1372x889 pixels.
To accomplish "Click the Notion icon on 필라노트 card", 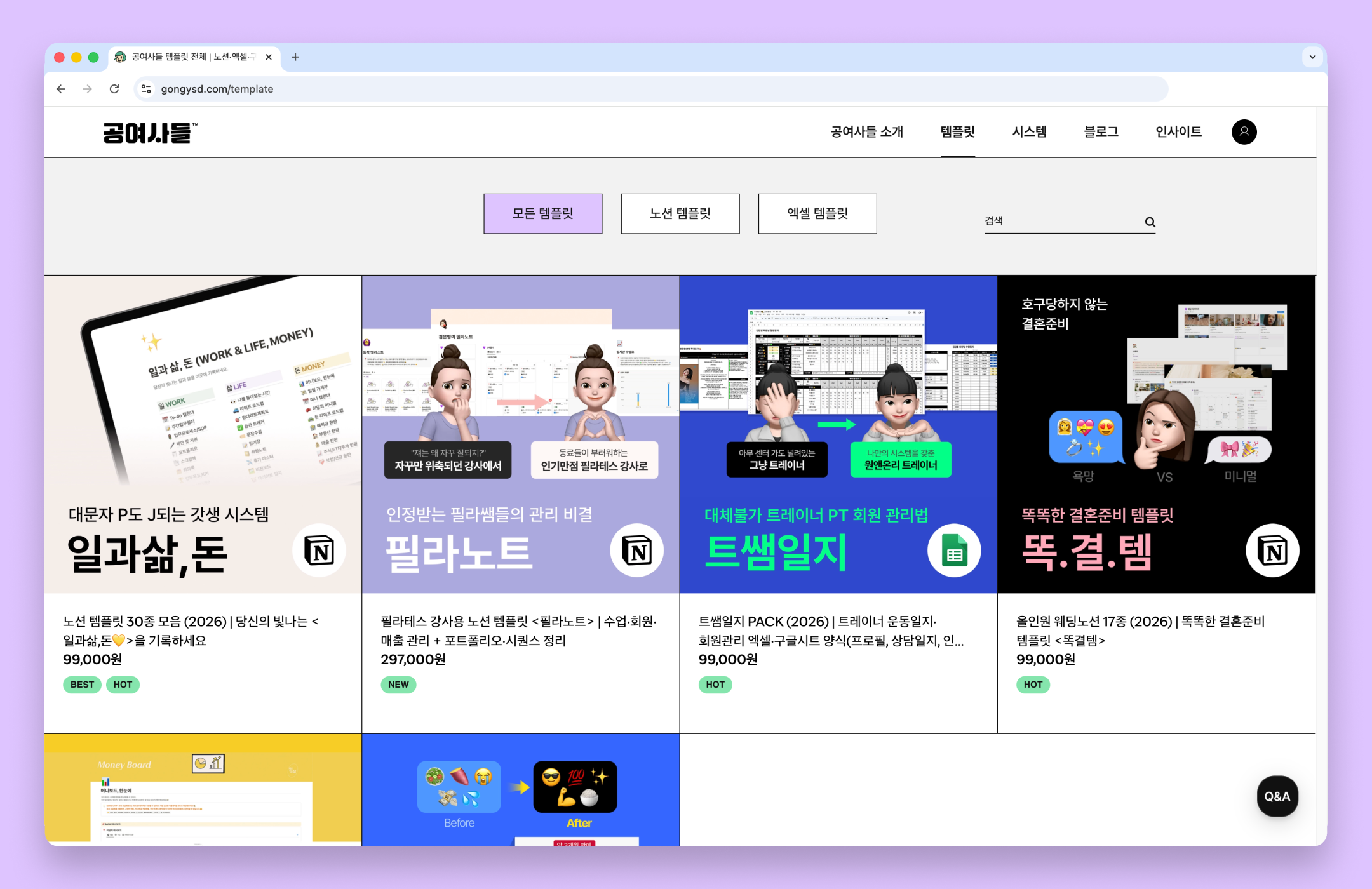I will (636, 550).
